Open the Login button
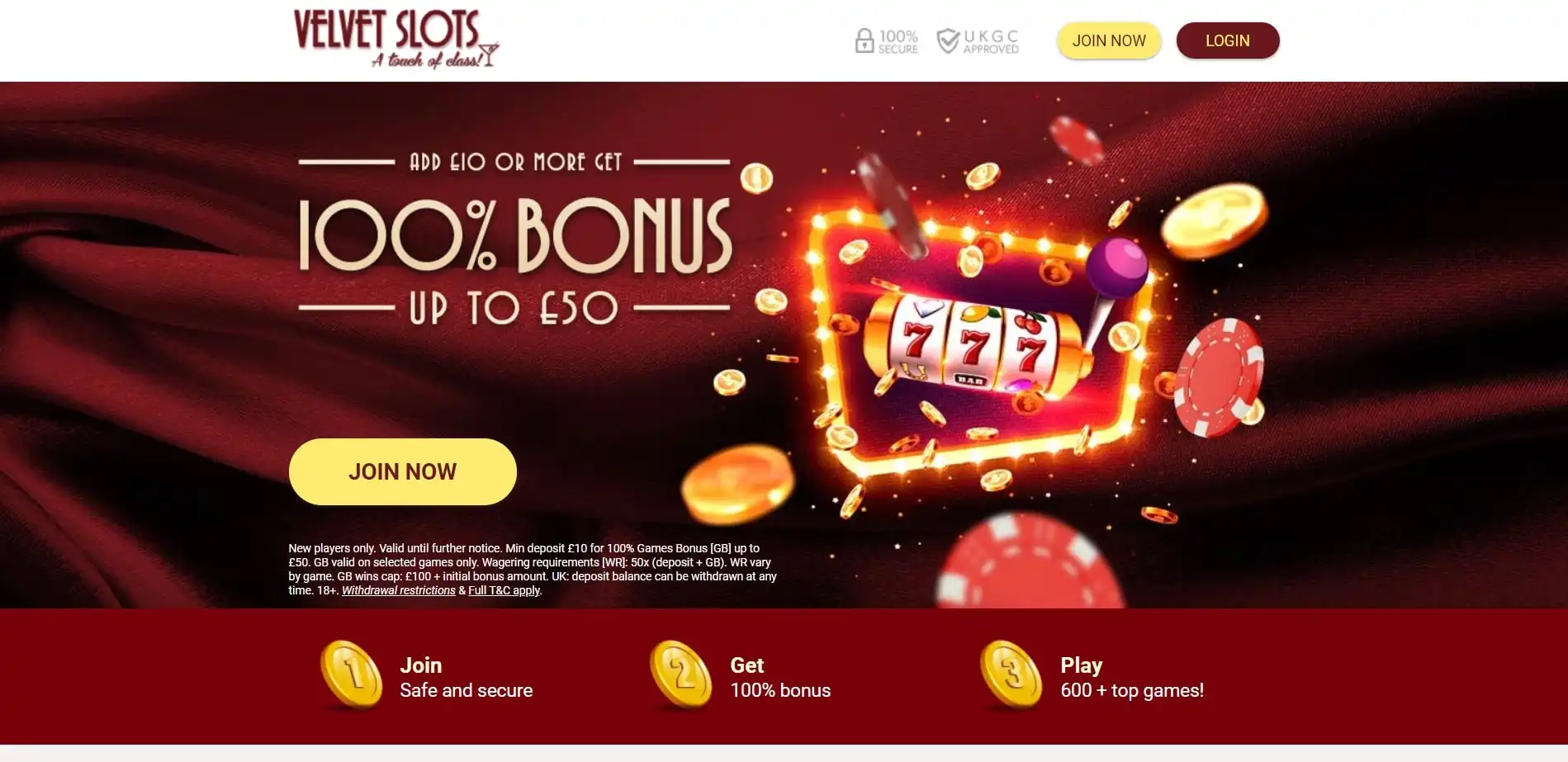 click(1228, 40)
